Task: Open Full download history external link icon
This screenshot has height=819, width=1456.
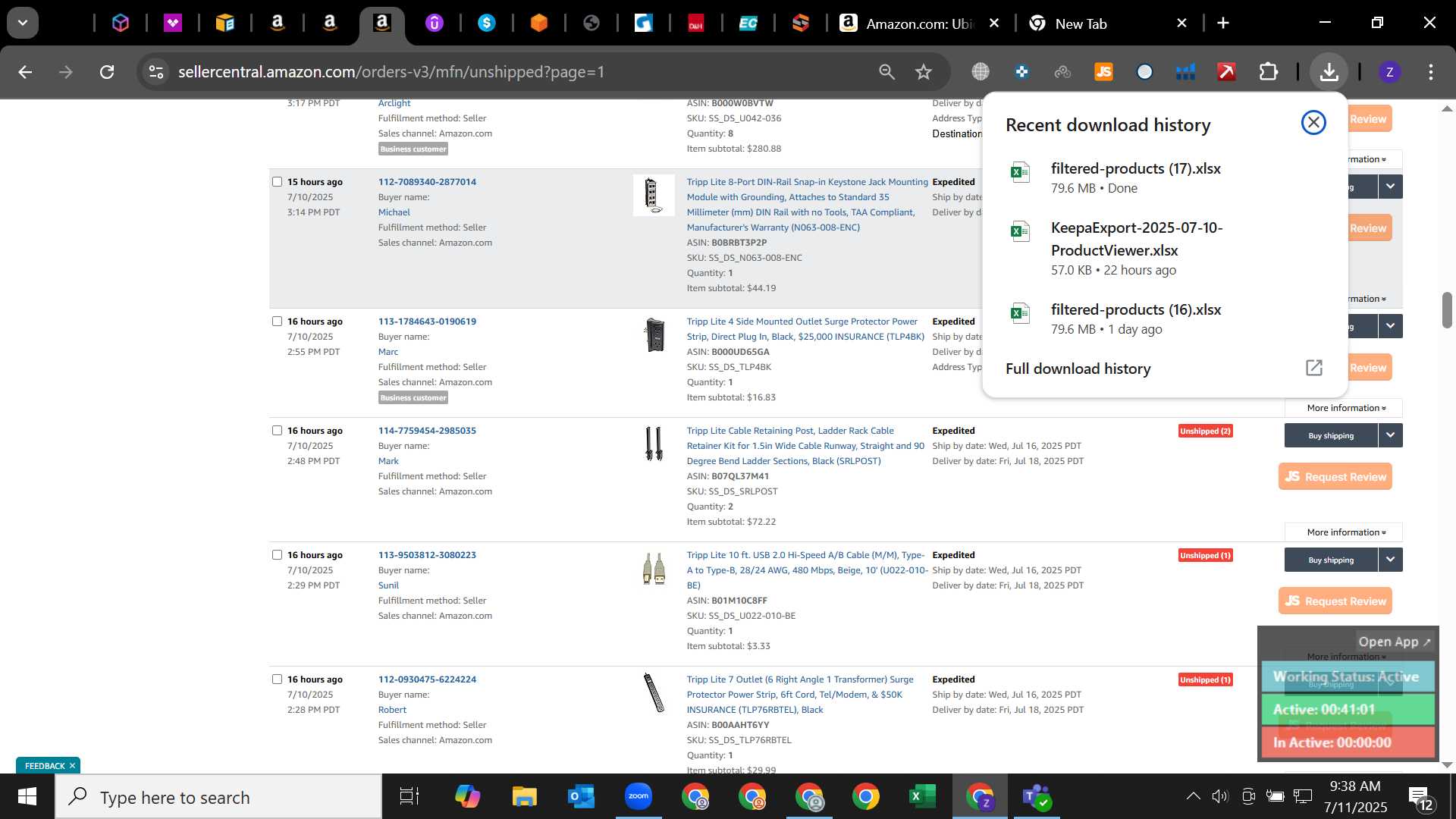Action: (1314, 368)
